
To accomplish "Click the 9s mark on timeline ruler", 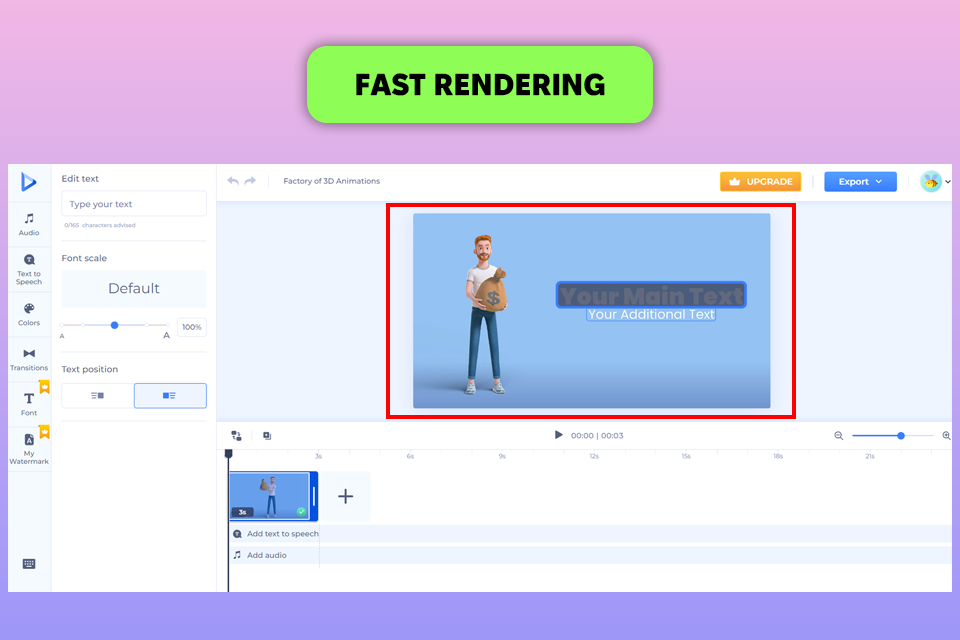I will click(502, 456).
